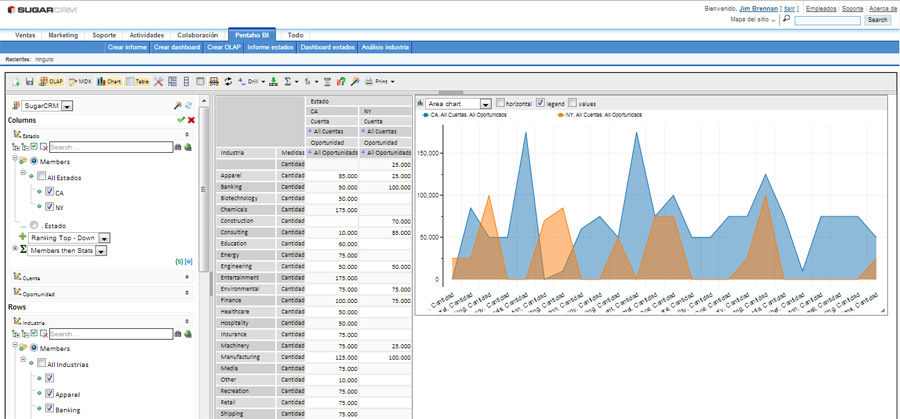Image resolution: width=900 pixels, height=419 pixels.
Task: Show the Chart view
Action: [110, 82]
